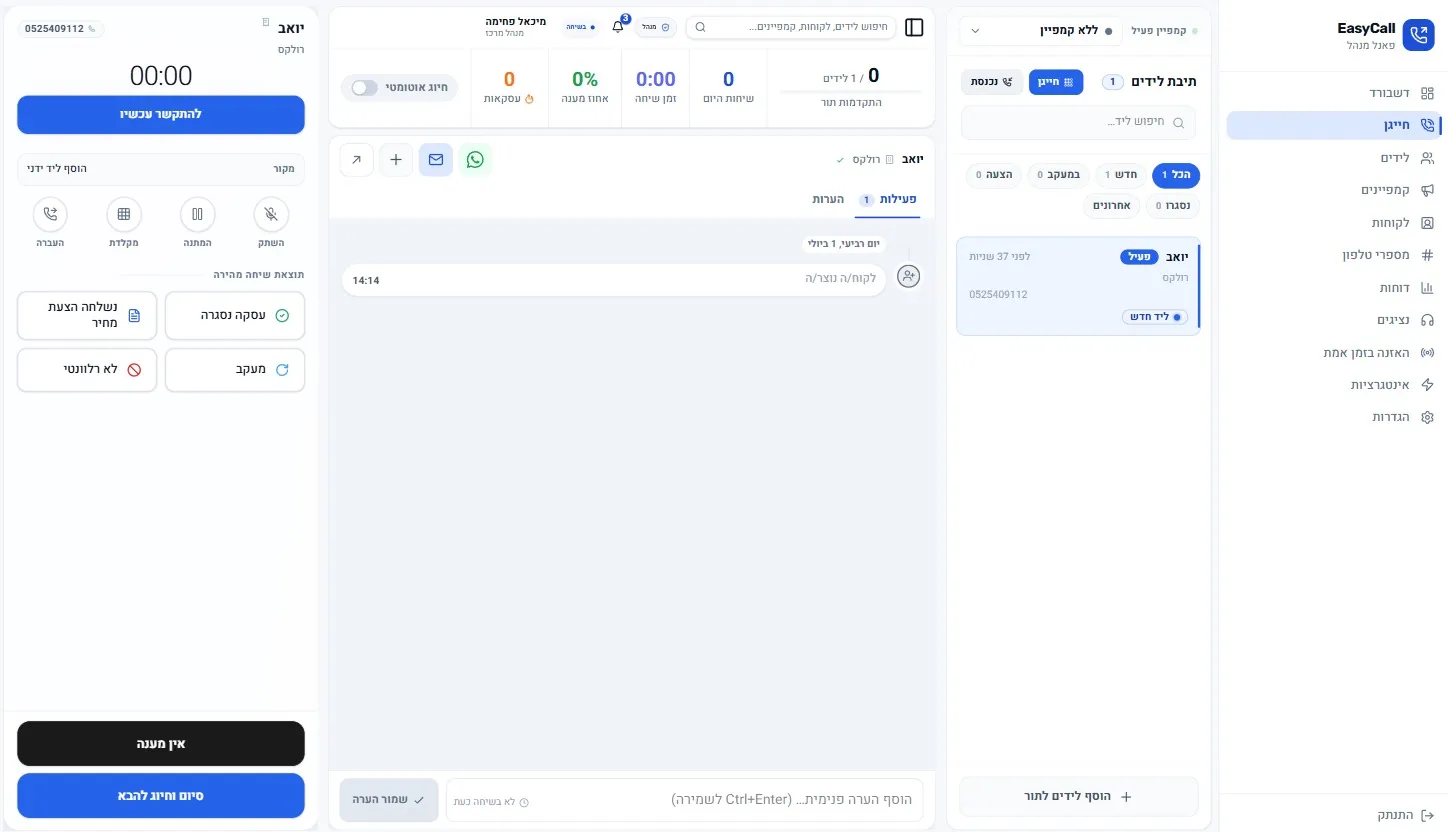The height and width of the screenshot is (832, 1448).
Task: Put call on hold with המתנה icon
Action: (197, 214)
